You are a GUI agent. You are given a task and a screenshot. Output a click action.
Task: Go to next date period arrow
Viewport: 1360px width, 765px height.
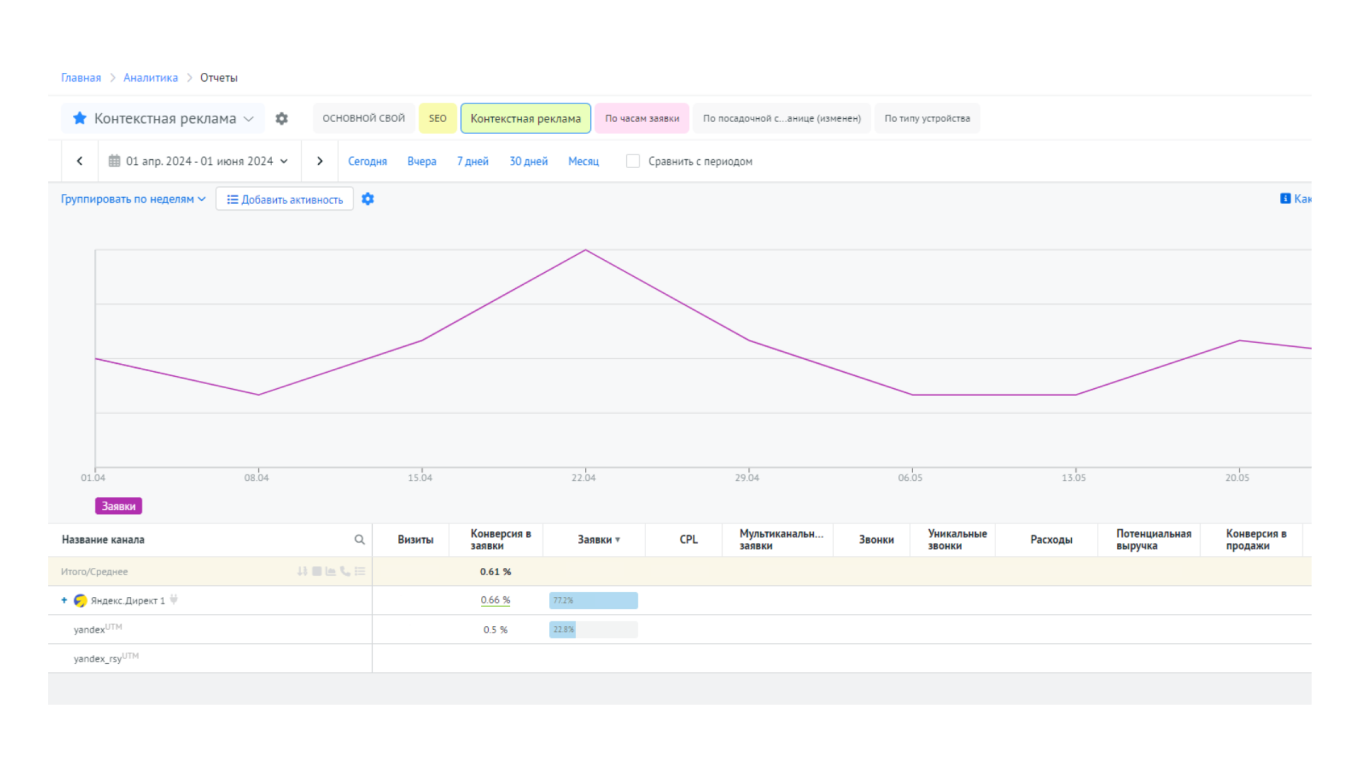(320, 161)
